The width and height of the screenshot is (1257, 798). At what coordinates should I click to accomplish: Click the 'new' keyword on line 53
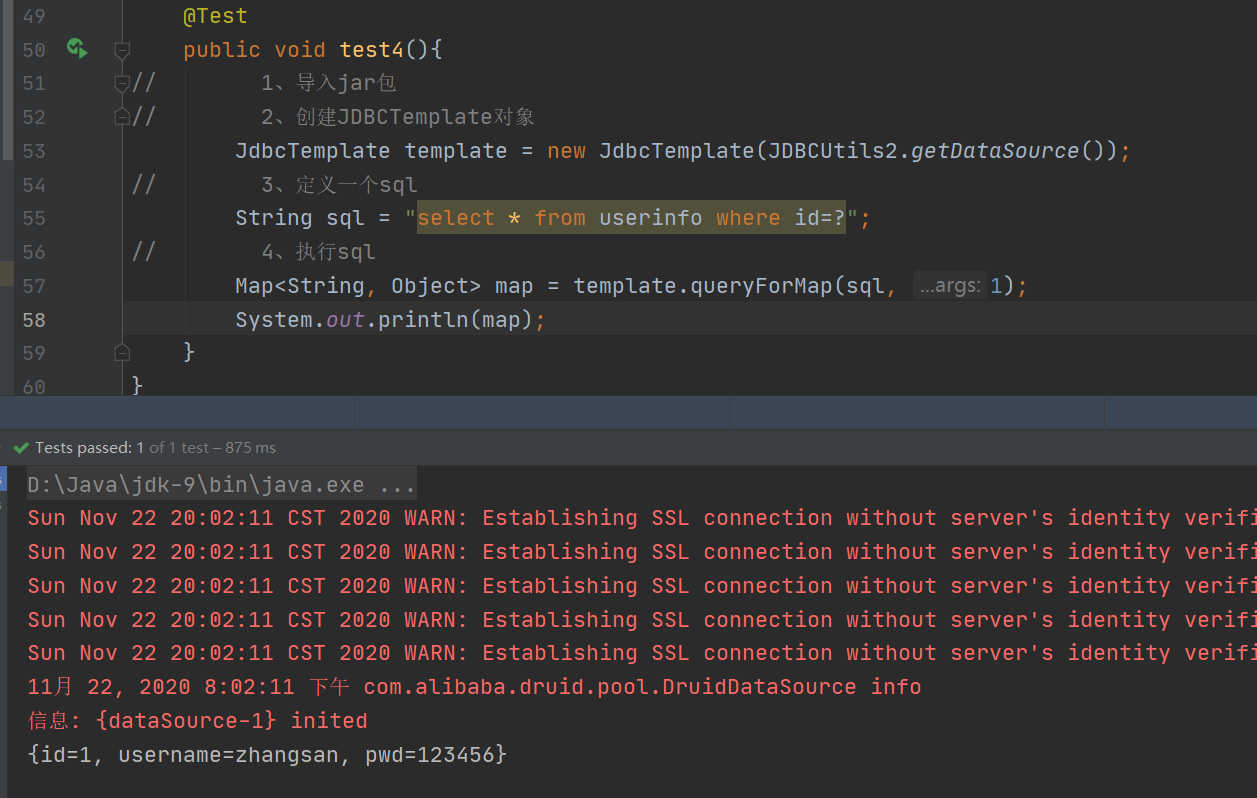(x=567, y=151)
